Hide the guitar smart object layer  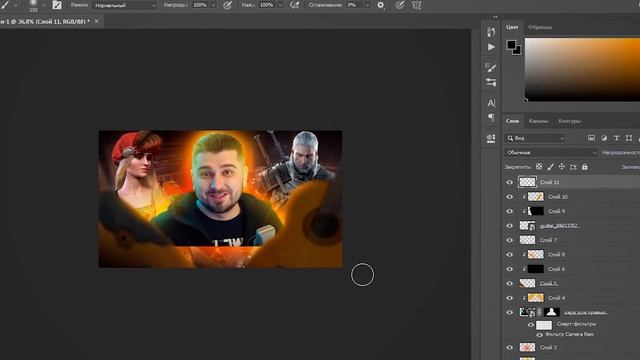[509, 226]
